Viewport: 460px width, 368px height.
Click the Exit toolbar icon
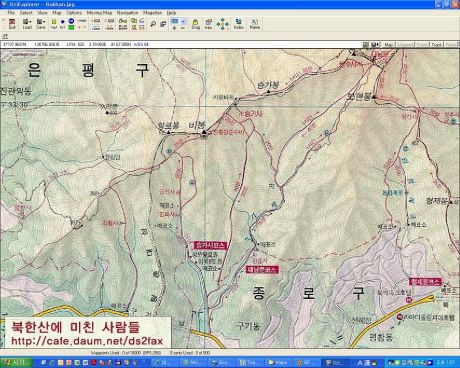coord(12,24)
